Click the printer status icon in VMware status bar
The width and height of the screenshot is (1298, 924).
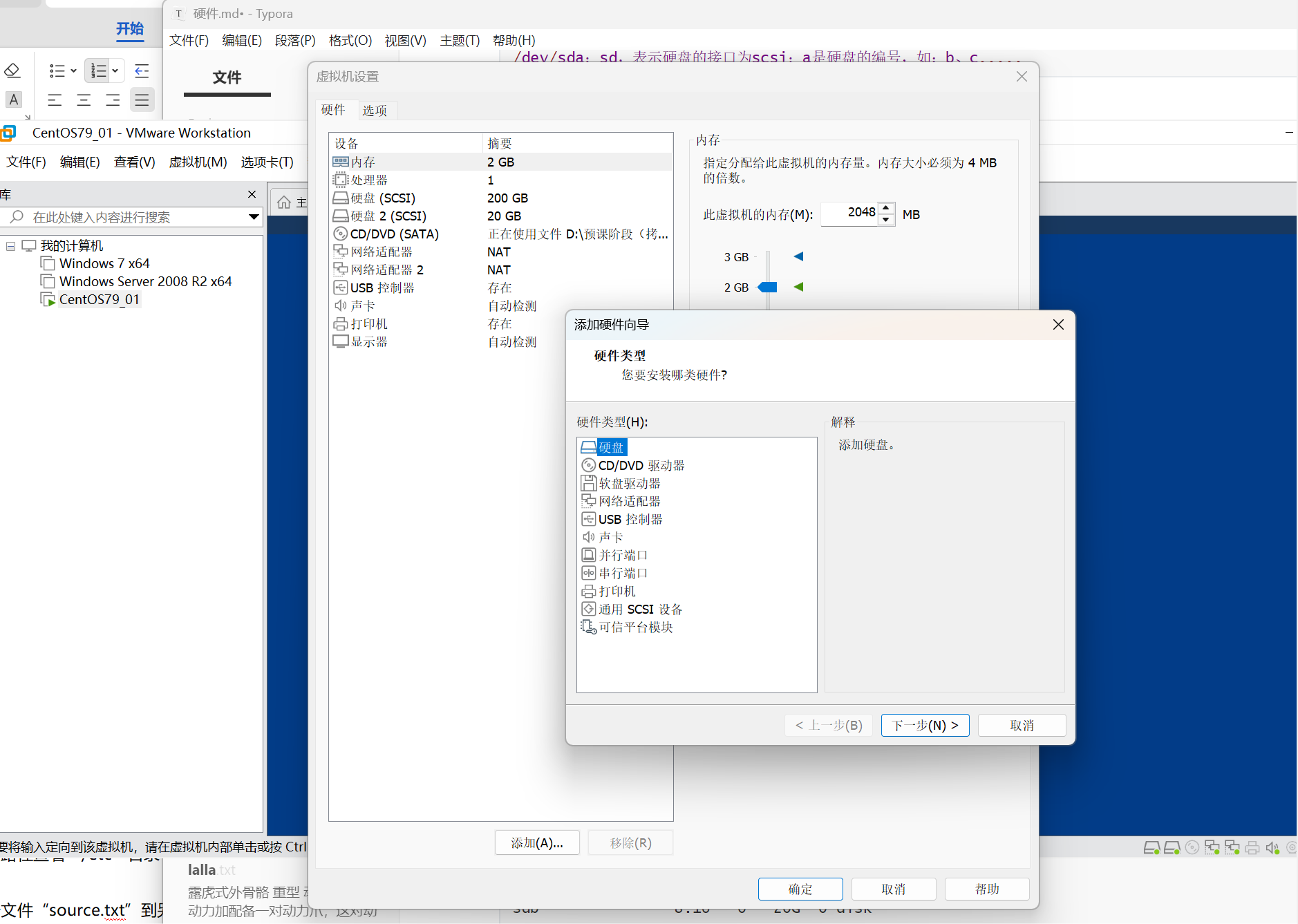1252,847
